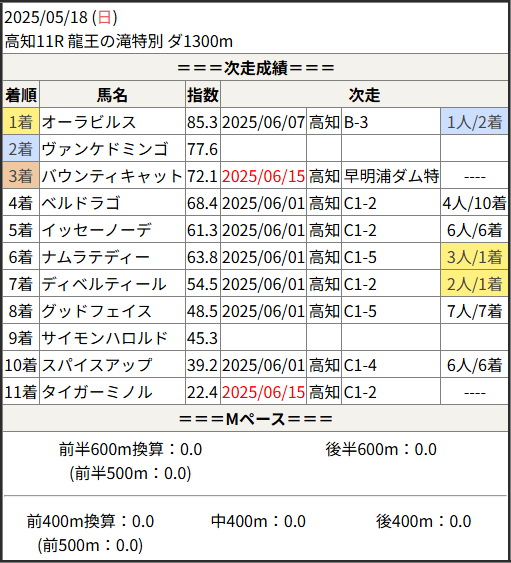Click the 次走成績 section heading
Screen dimensions: 511x563
coord(256,68)
